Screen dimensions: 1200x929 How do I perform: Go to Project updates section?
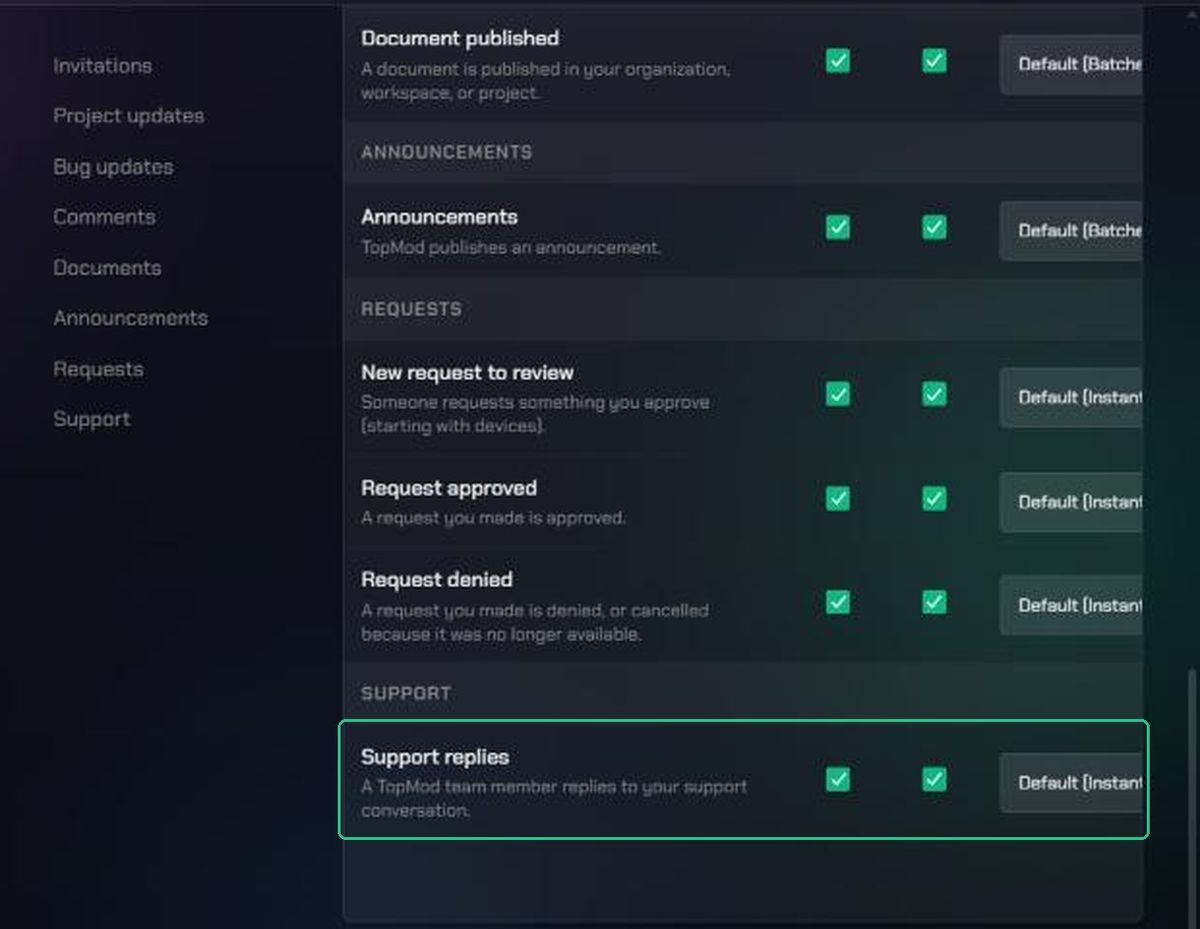click(x=128, y=116)
